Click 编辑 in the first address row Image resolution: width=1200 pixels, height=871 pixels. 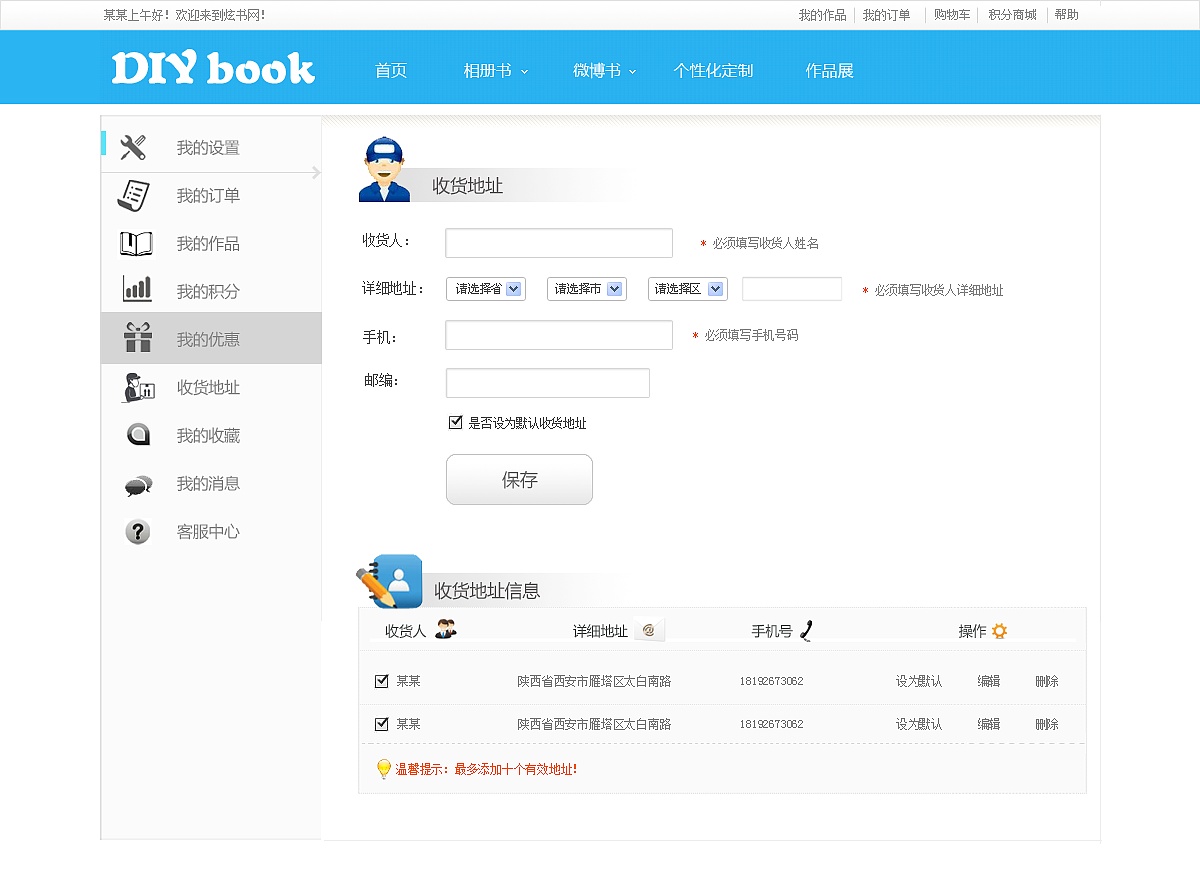tap(989, 681)
